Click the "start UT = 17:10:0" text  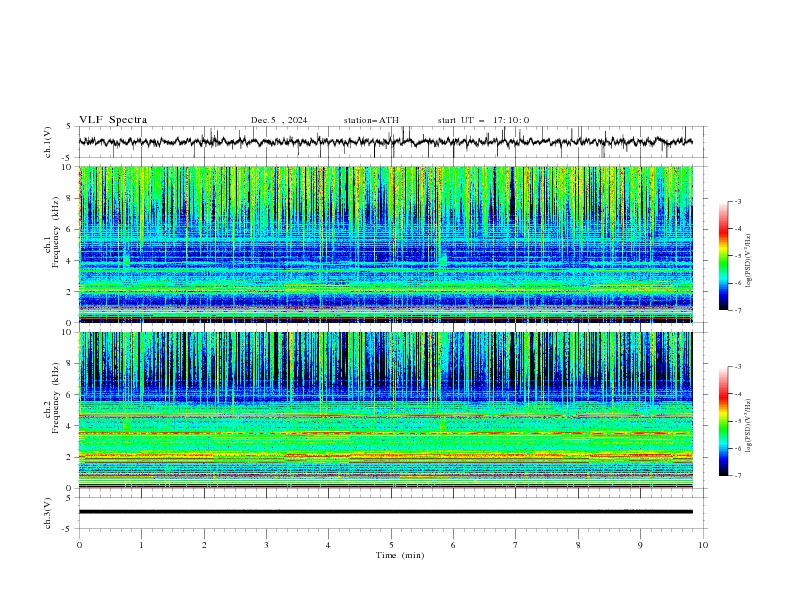pos(483,120)
